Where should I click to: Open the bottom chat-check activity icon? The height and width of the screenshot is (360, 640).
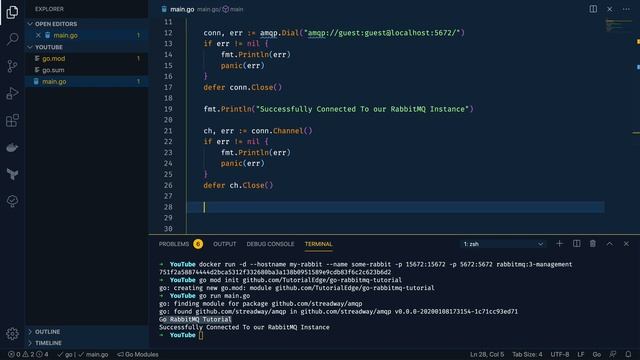click(x=12, y=201)
